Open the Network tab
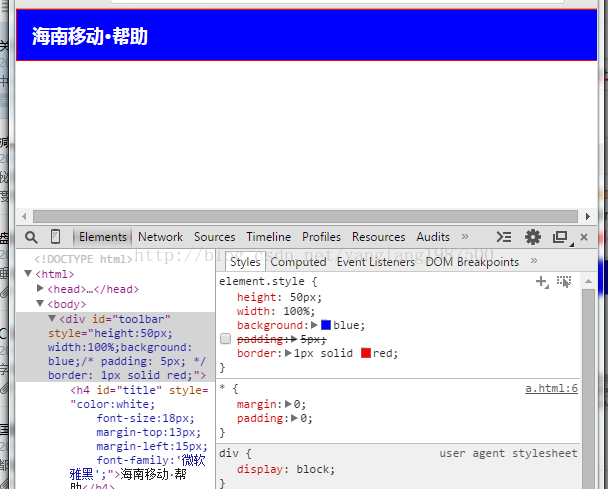The height and width of the screenshot is (489, 608). (x=160, y=237)
